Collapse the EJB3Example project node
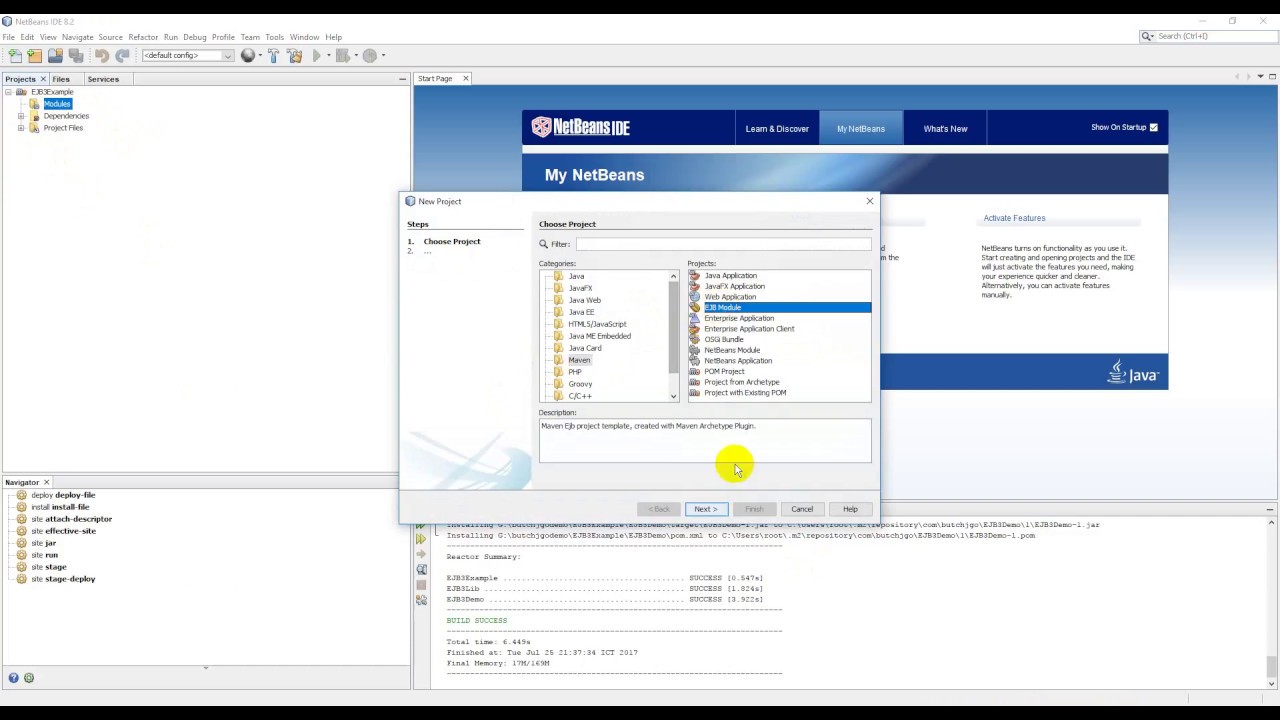The image size is (1280, 720). click(9, 92)
